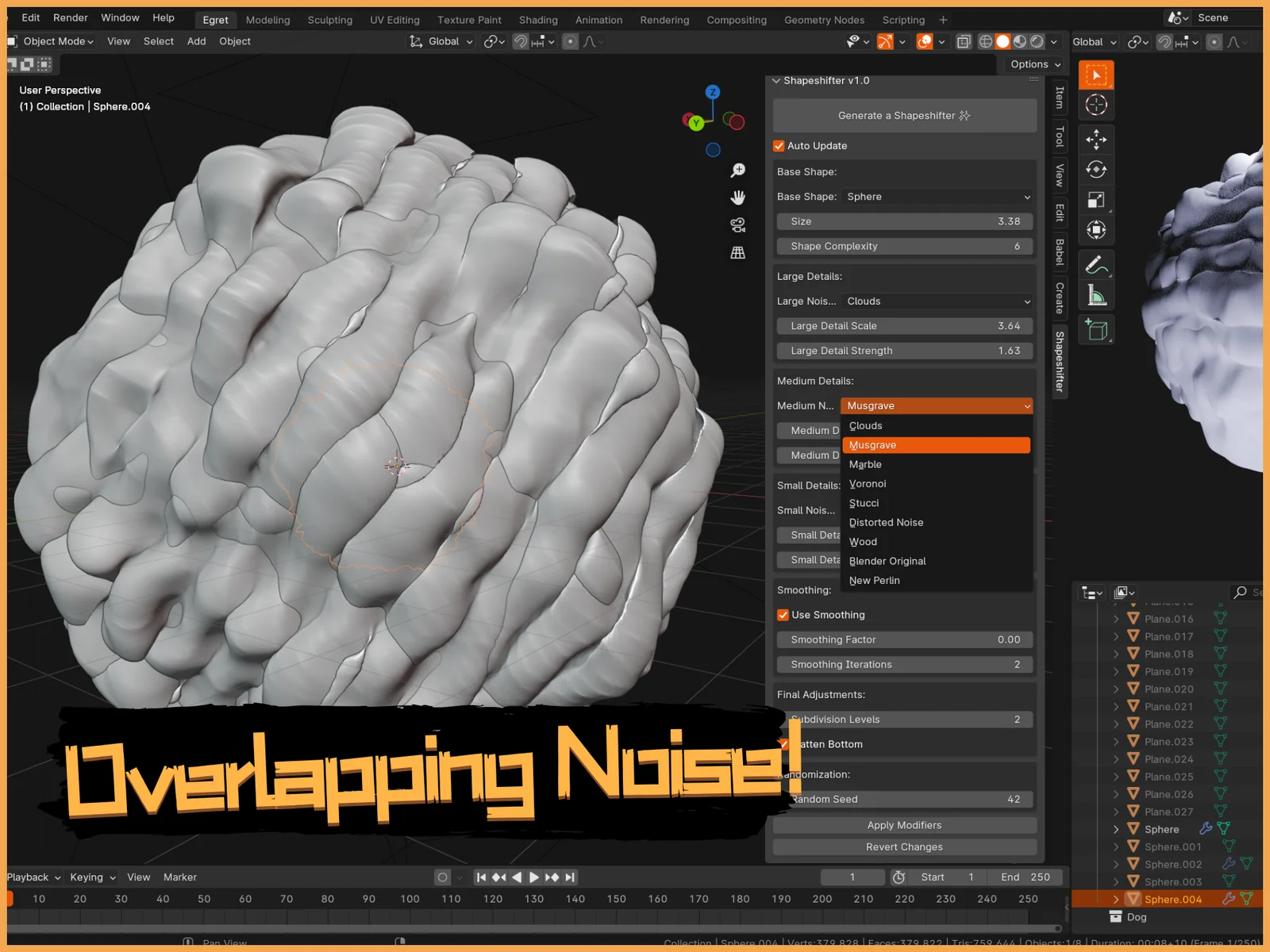Select the Scale tool
Screen dimensions: 1270x952
coord(1096,199)
